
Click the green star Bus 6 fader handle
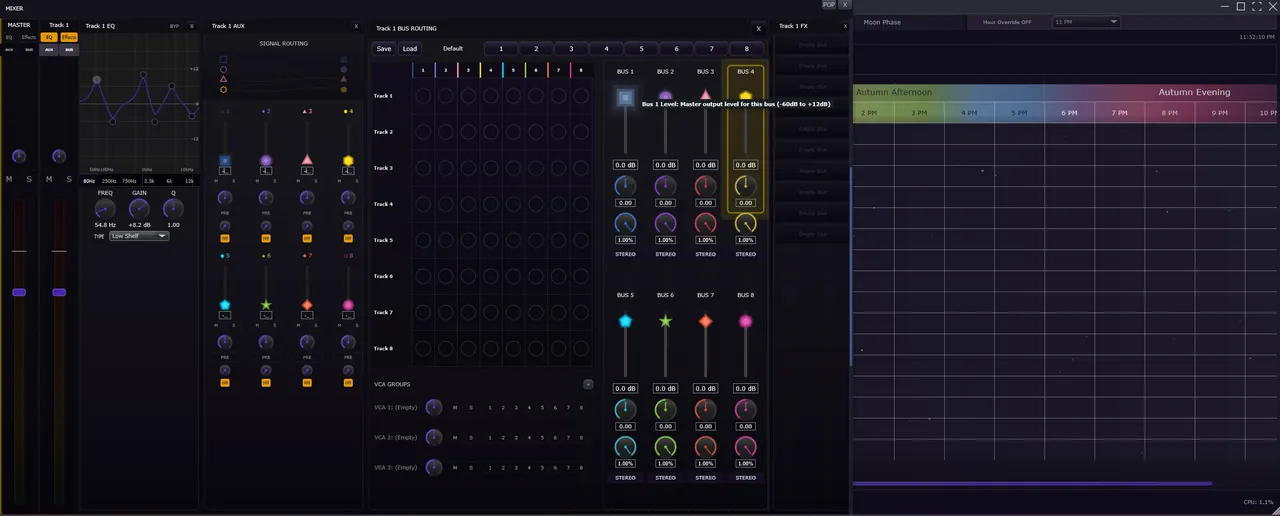(x=665, y=321)
